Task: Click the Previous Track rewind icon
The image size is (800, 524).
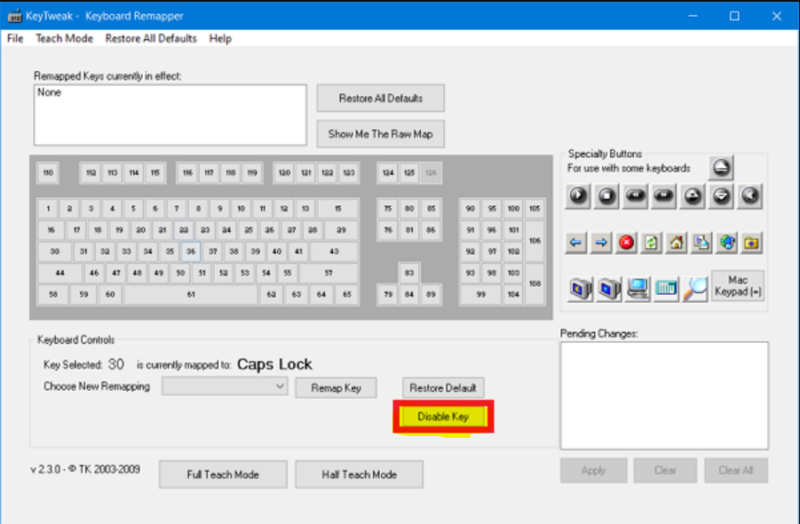Action: (635, 195)
